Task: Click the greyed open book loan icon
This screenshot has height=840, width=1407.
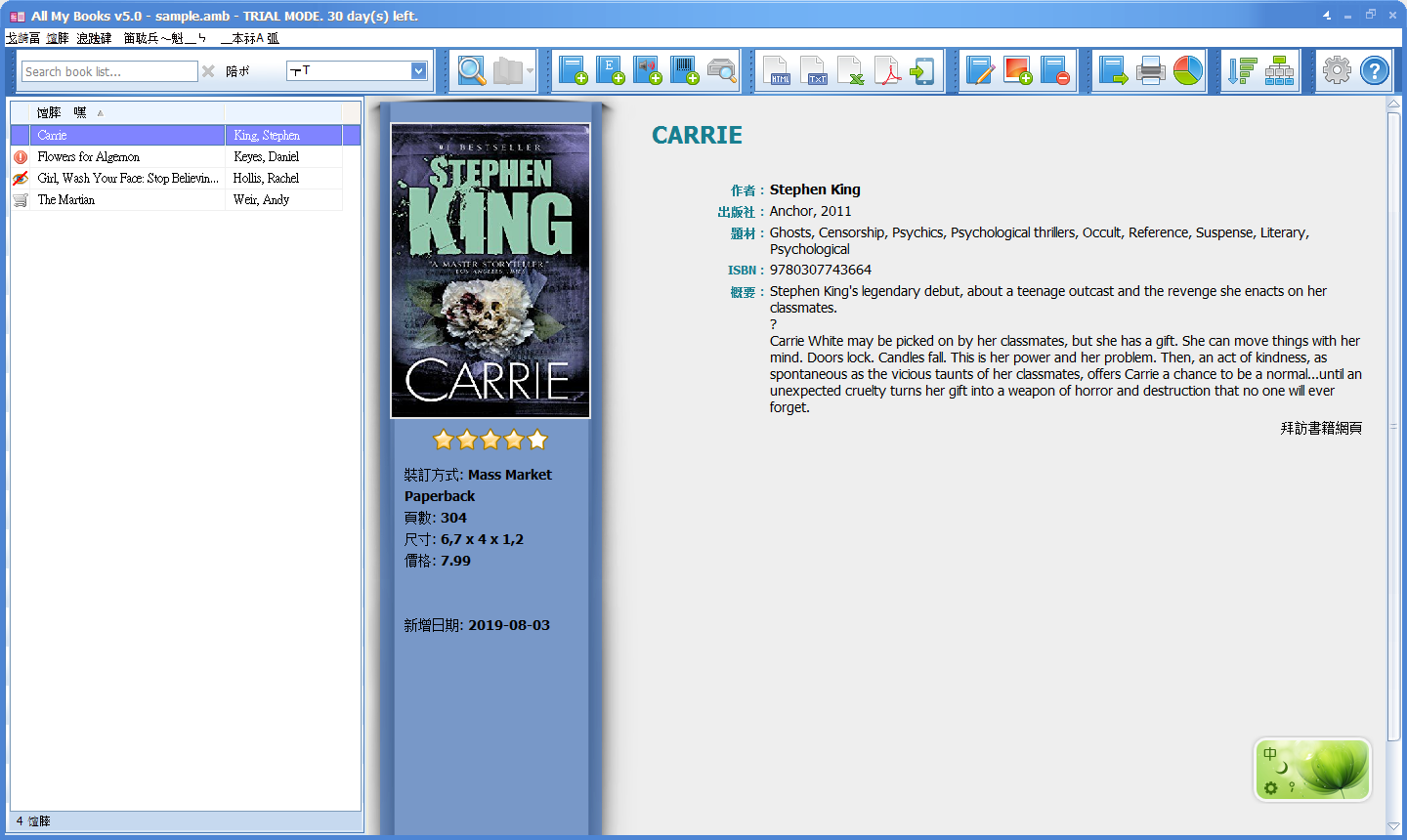Action: coord(508,70)
